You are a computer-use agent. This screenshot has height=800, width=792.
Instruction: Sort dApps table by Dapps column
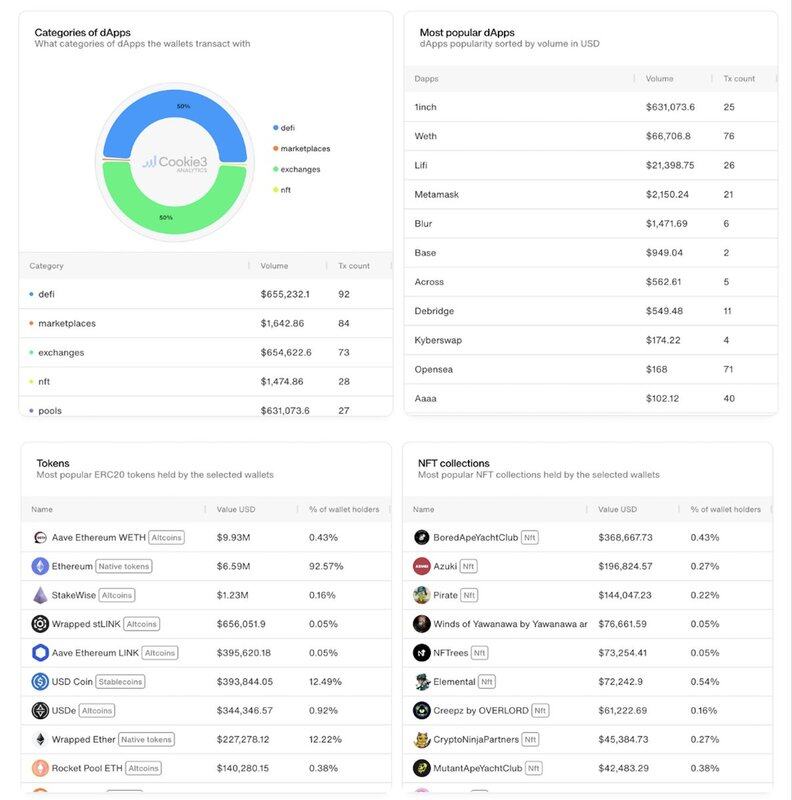(x=427, y=79)
